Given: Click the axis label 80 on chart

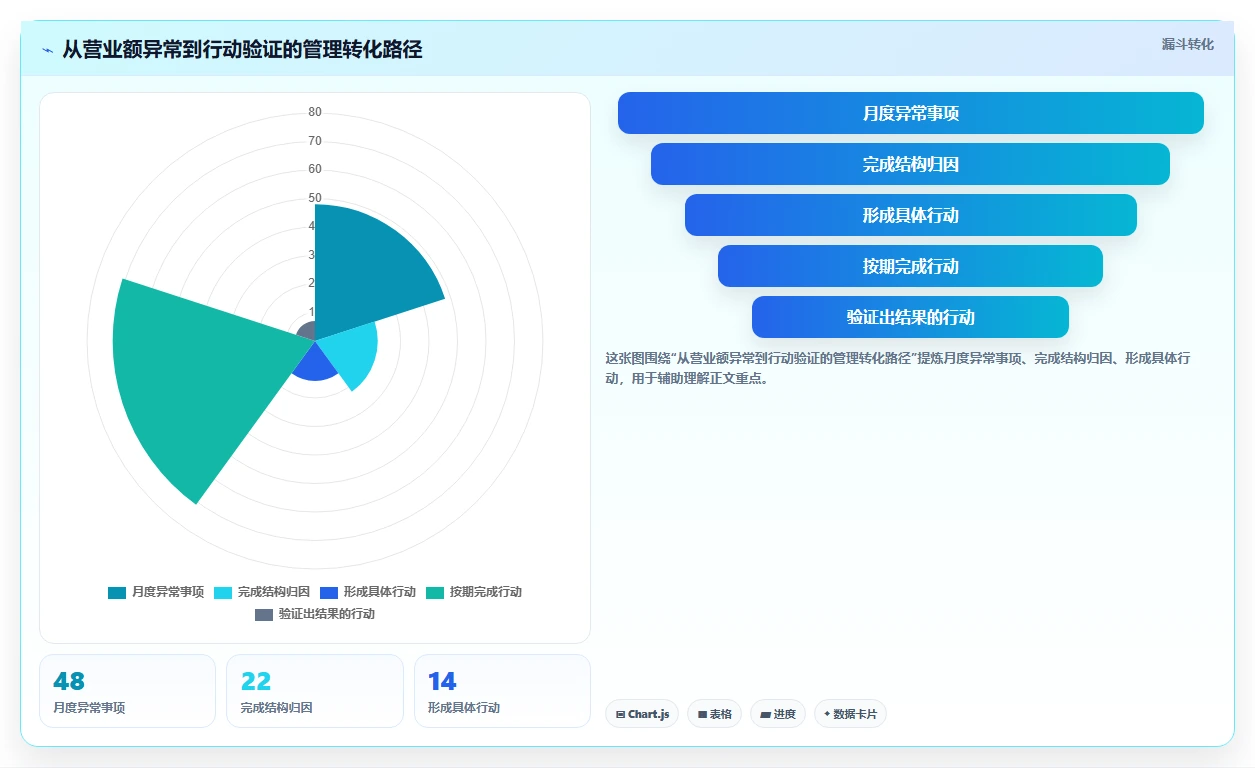Looking at the screenshot, I should point(315,112).
